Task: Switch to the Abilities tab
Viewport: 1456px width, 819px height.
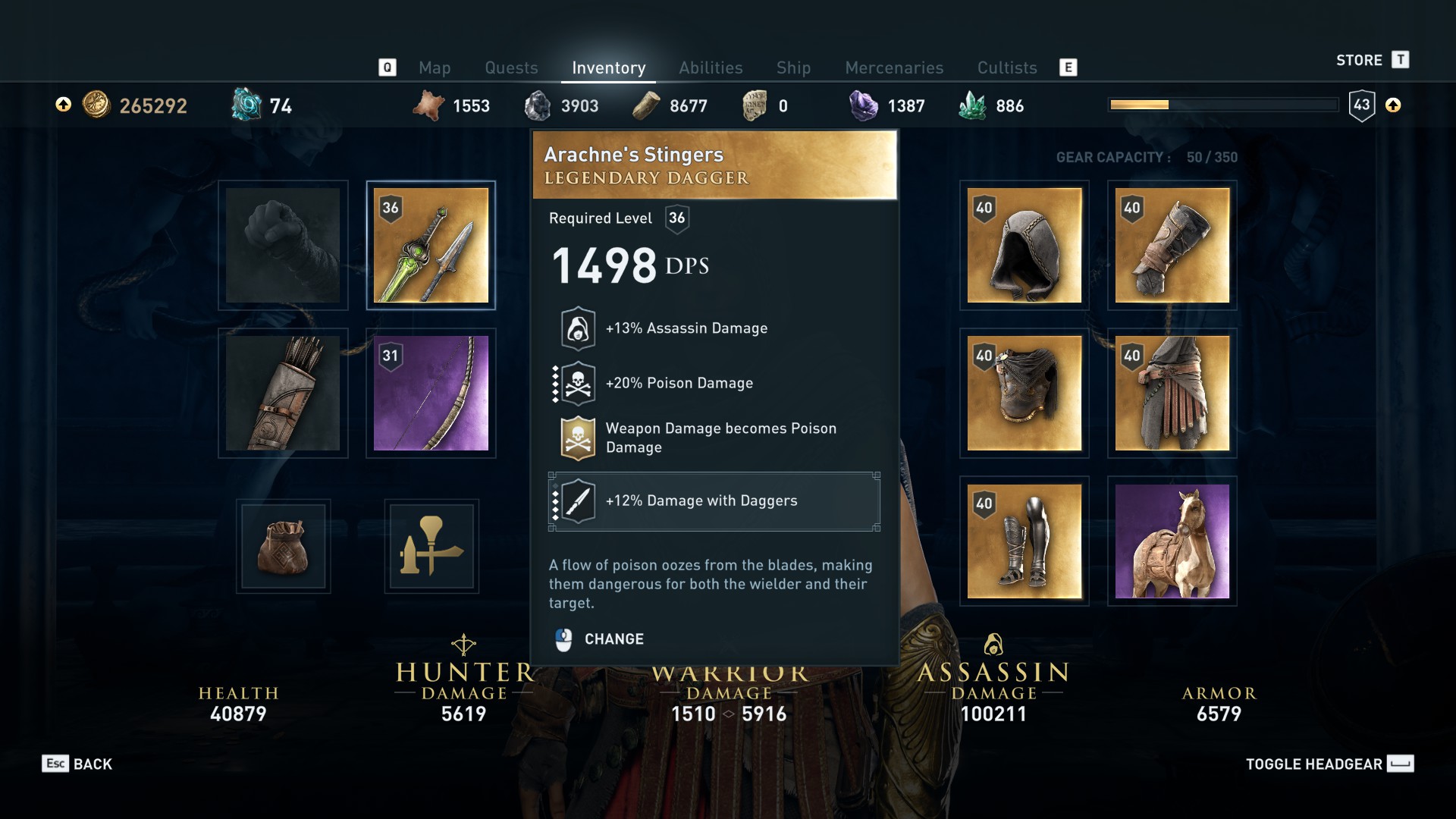Action: pos(711,67)
